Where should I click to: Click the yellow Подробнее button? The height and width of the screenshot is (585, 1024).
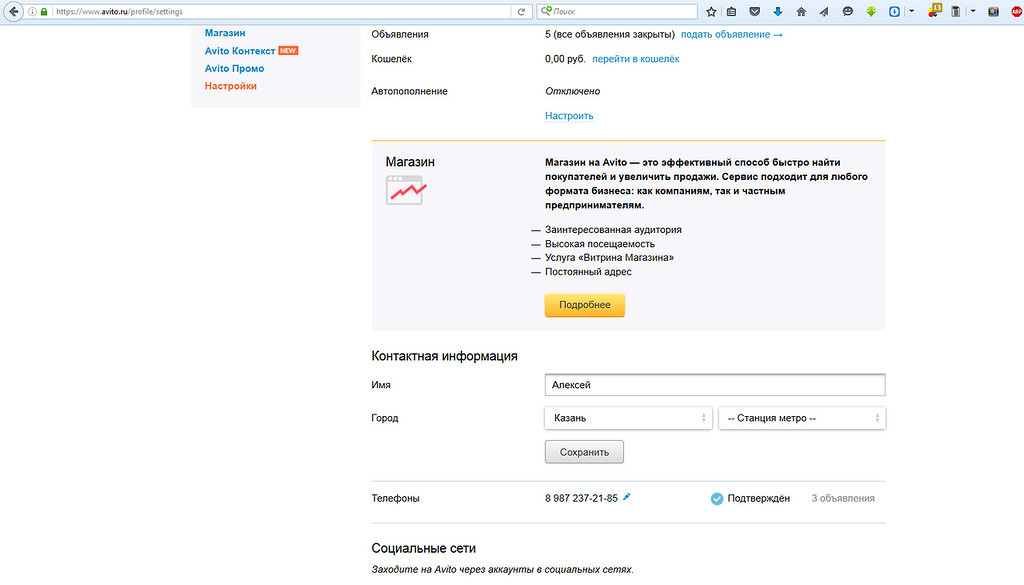point(584,305)
